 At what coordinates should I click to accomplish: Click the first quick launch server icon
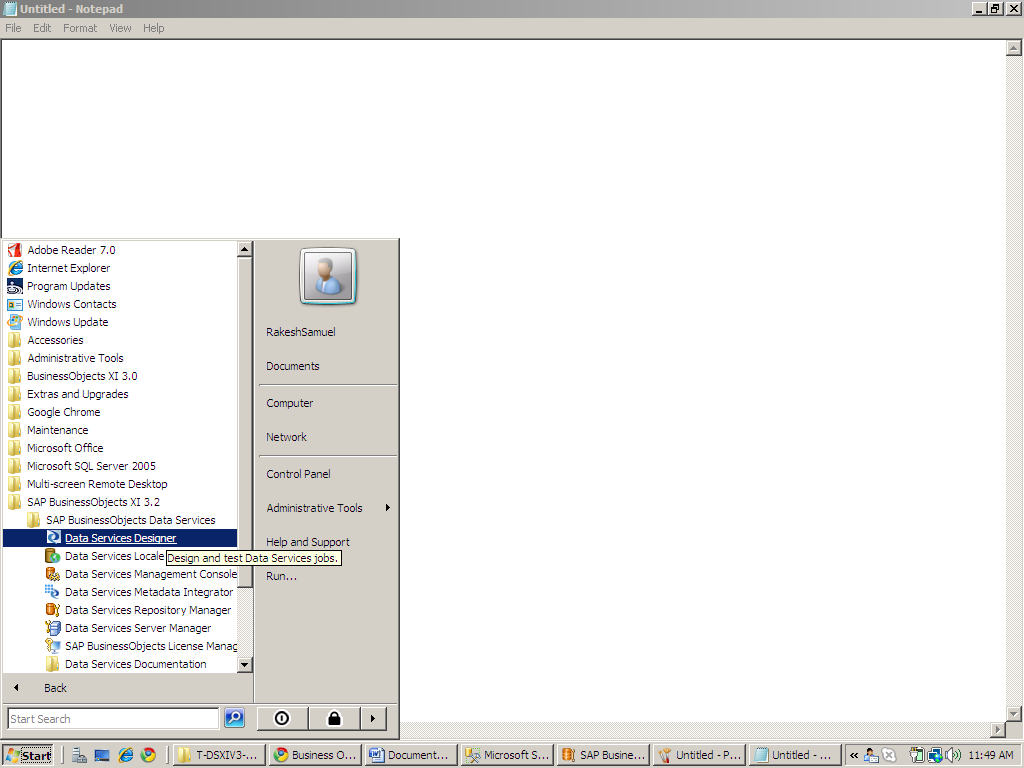point(80,755)
